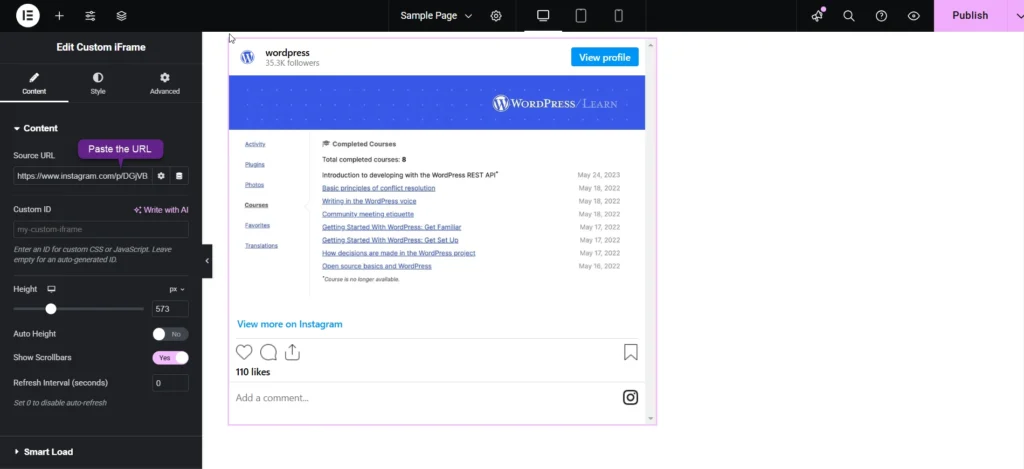Screen dimensions: 1024x469
Task: Open How decisions are made course link
Action: pos(398,253)
